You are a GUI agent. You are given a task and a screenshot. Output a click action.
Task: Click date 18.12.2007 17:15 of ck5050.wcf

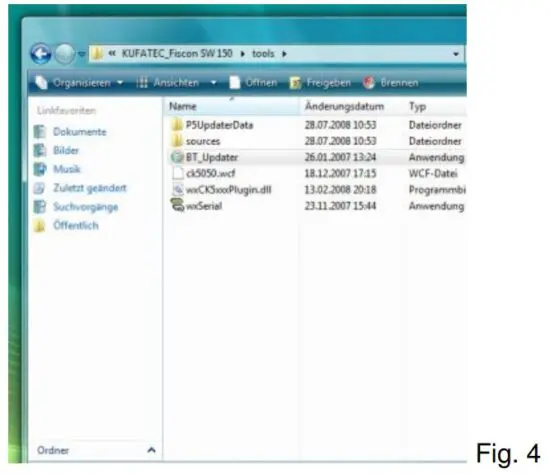(340, 173)
